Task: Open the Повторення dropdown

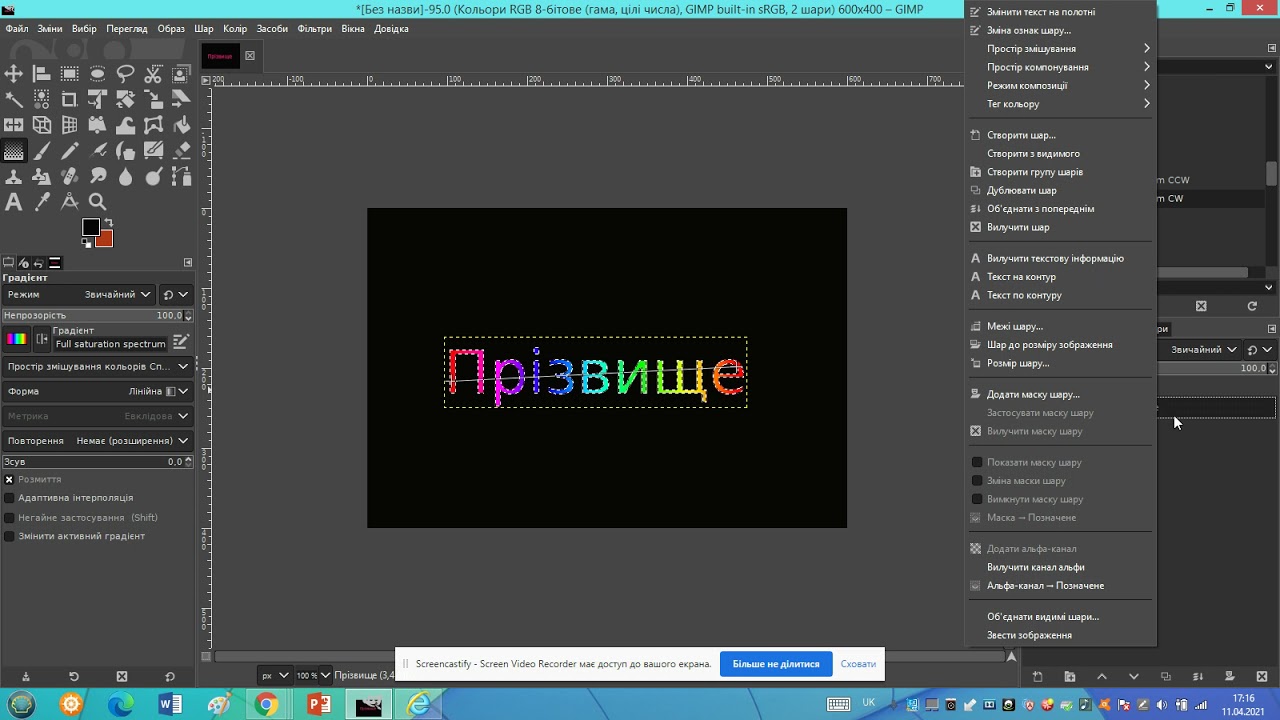Action: [97, 441]
